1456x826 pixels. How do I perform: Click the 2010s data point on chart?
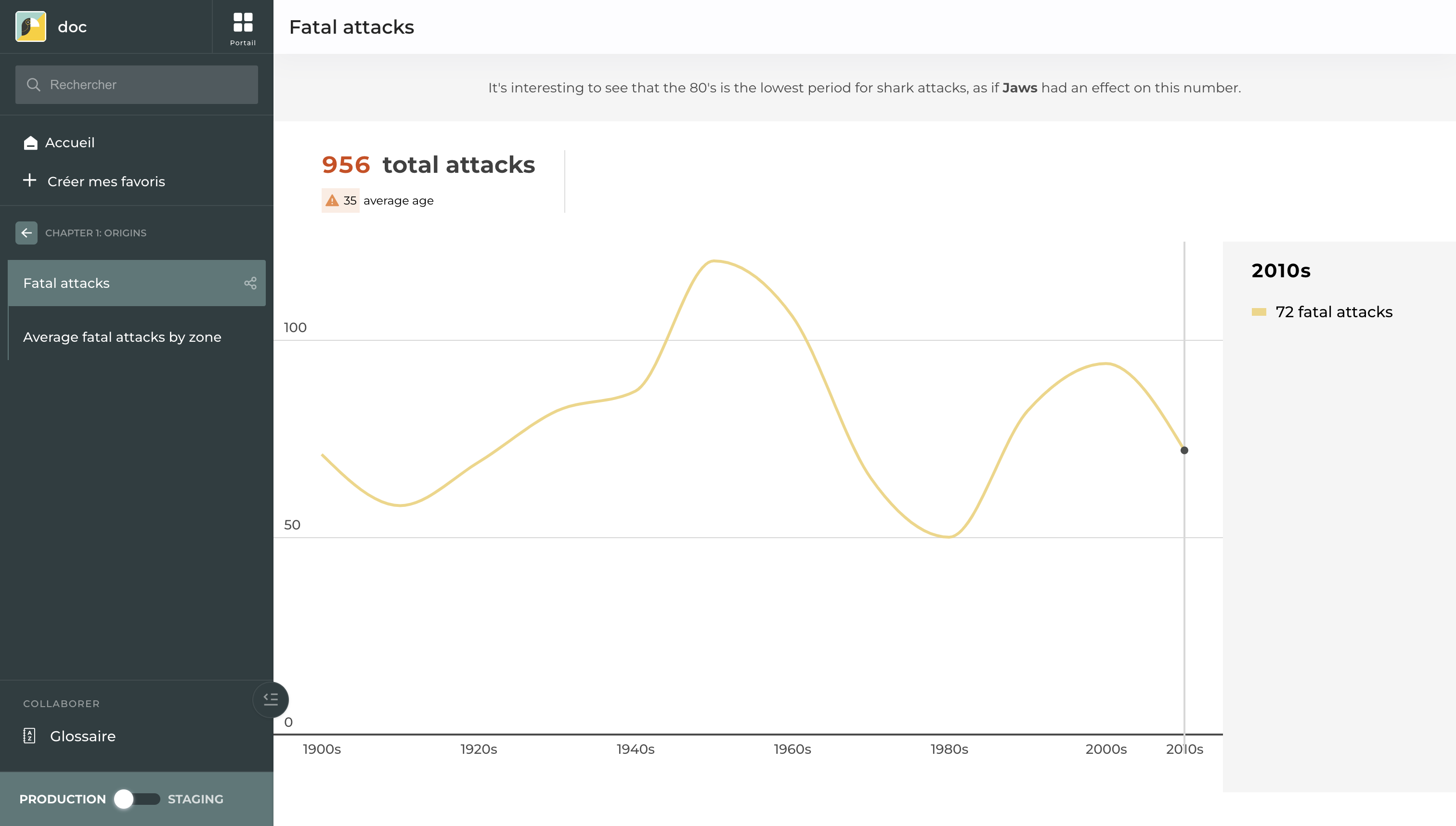pyautogui.click(x=1183, y=451)
